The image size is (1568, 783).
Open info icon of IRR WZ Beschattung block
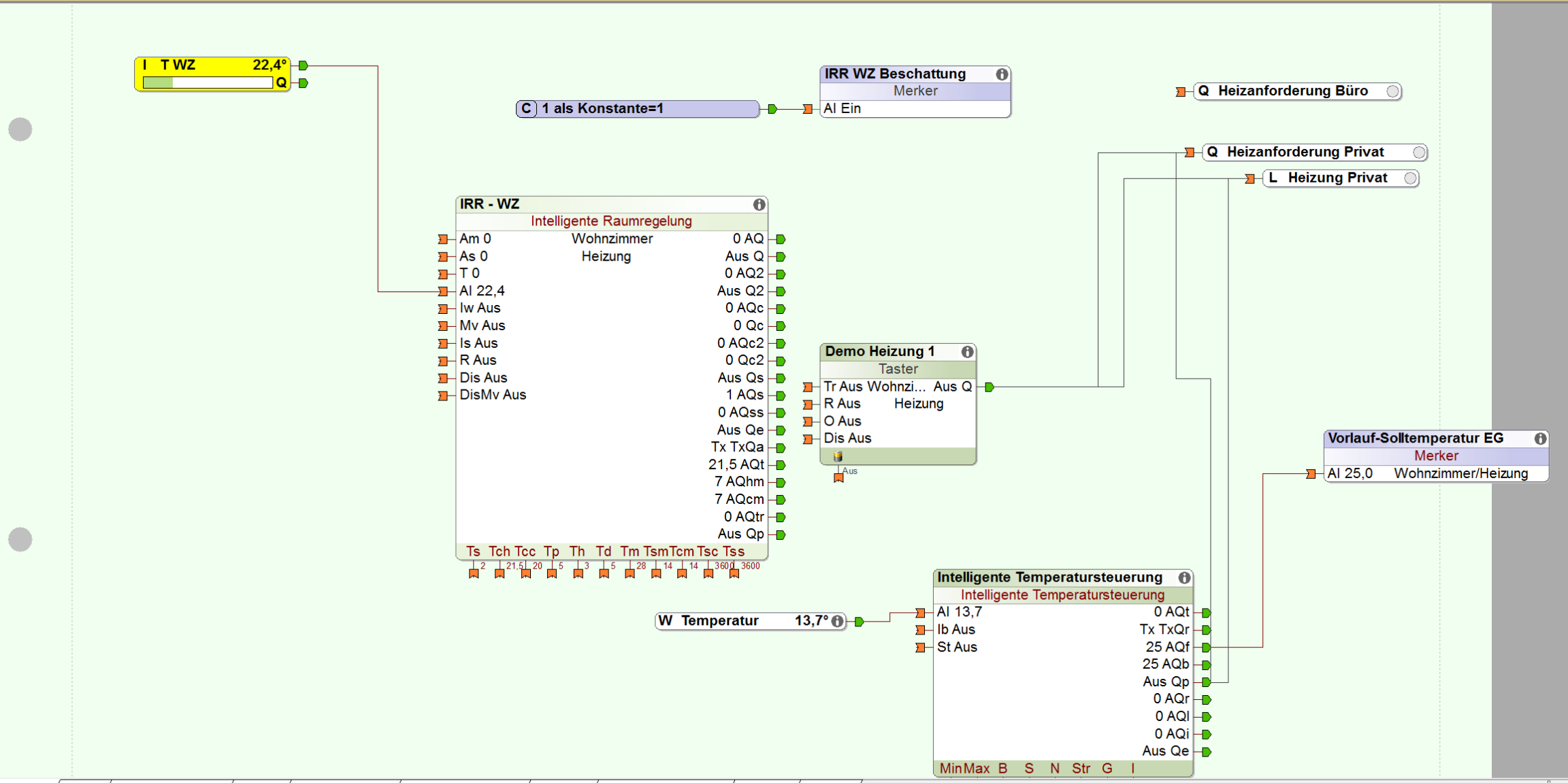(x=1002, y=74)
